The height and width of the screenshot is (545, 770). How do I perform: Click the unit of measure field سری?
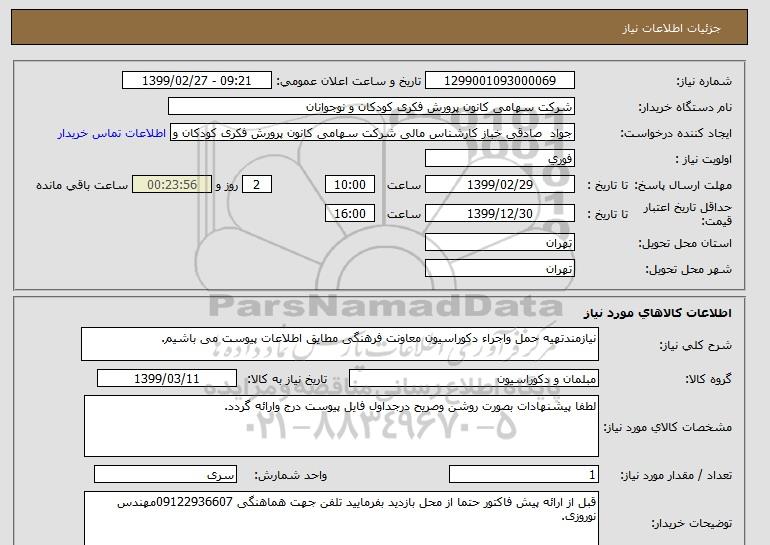coord(165,475)
